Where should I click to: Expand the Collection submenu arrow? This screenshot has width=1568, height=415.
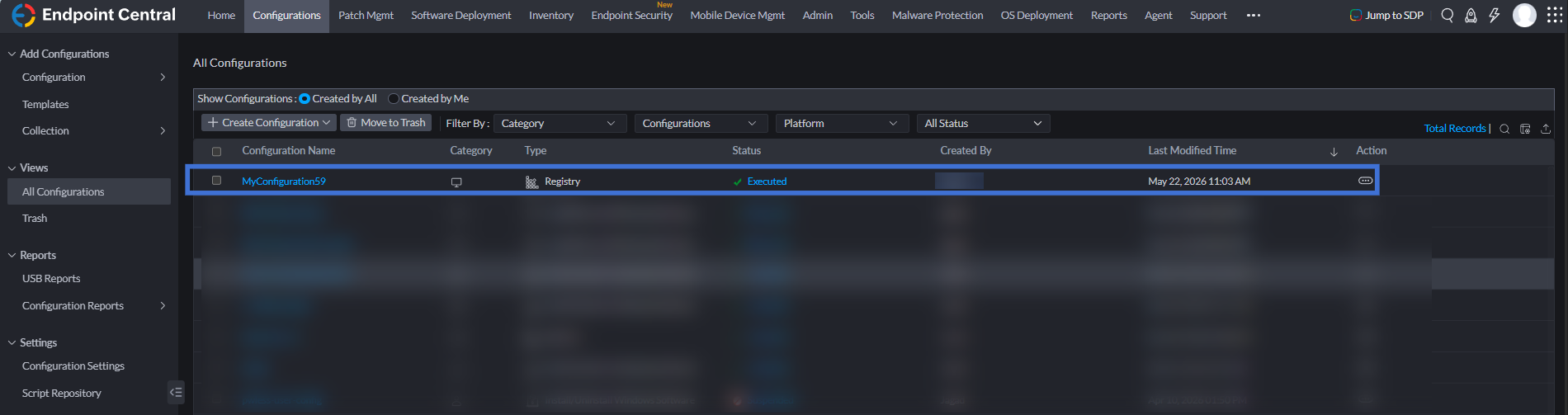tap(163, 130)
